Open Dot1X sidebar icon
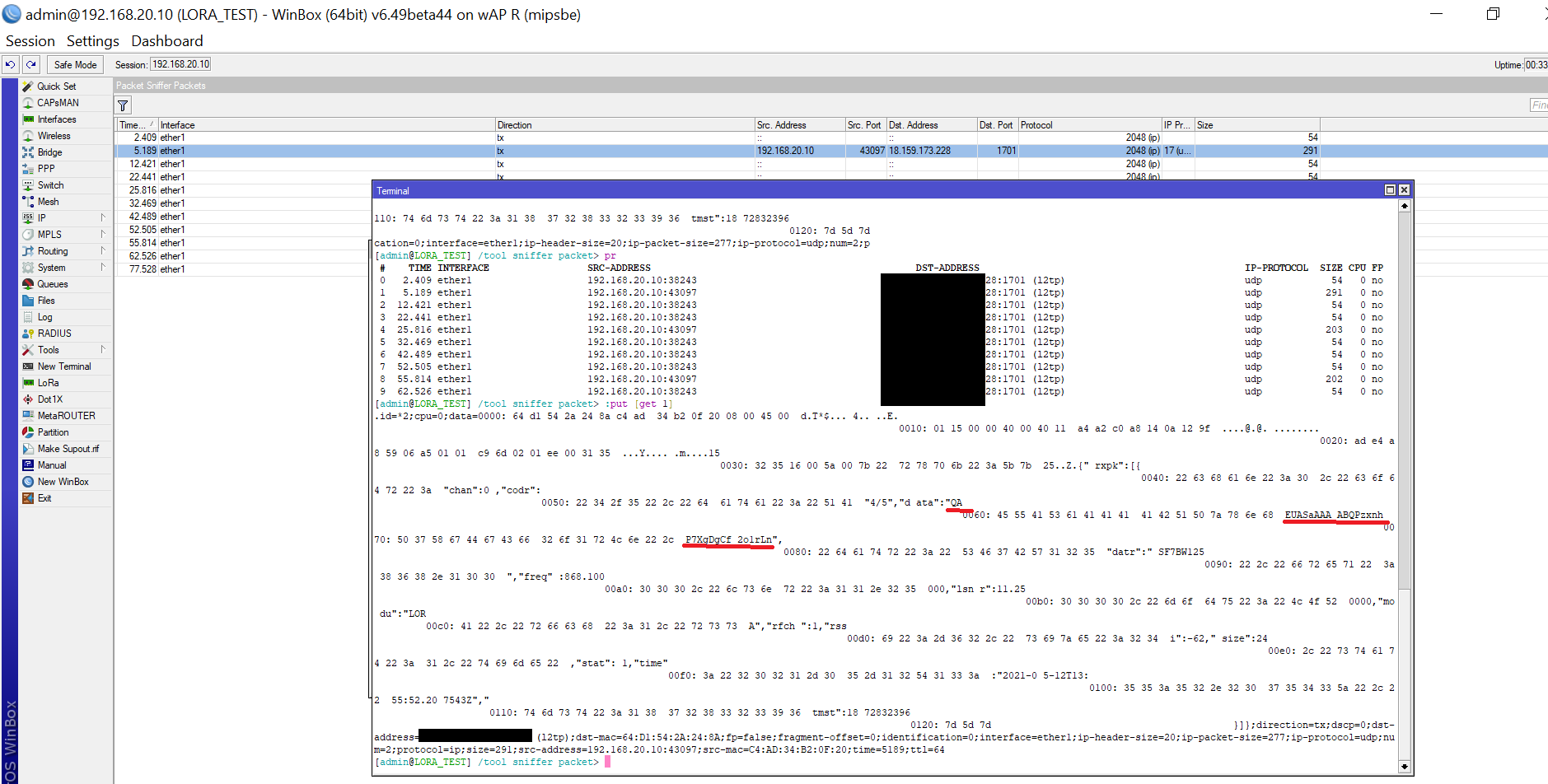Viewport: 1548px width, 784px height. click(x=28, y=399)
